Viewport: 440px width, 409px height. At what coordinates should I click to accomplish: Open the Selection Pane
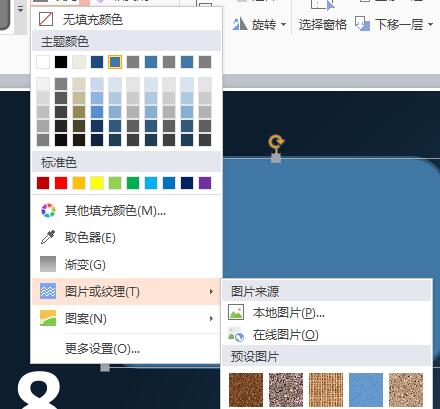click(323, 25)
